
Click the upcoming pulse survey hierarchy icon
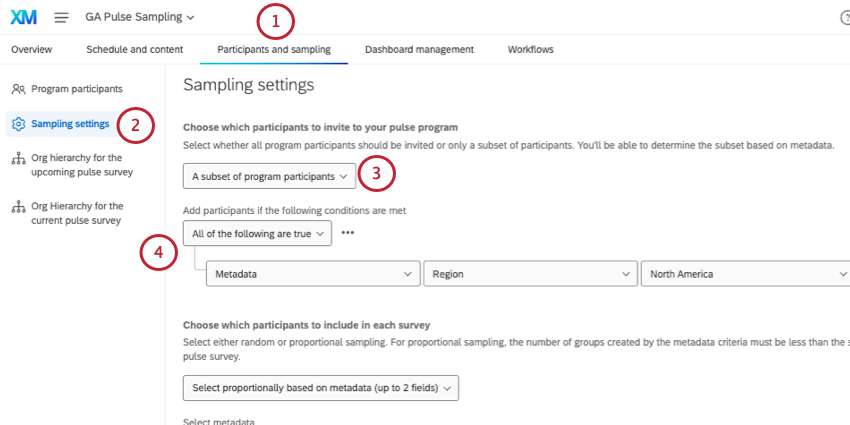[x=18, y=158]
